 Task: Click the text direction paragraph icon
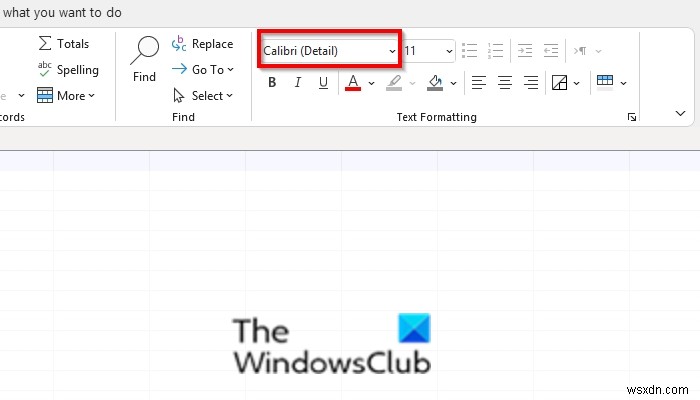click(x=579, y=51)
